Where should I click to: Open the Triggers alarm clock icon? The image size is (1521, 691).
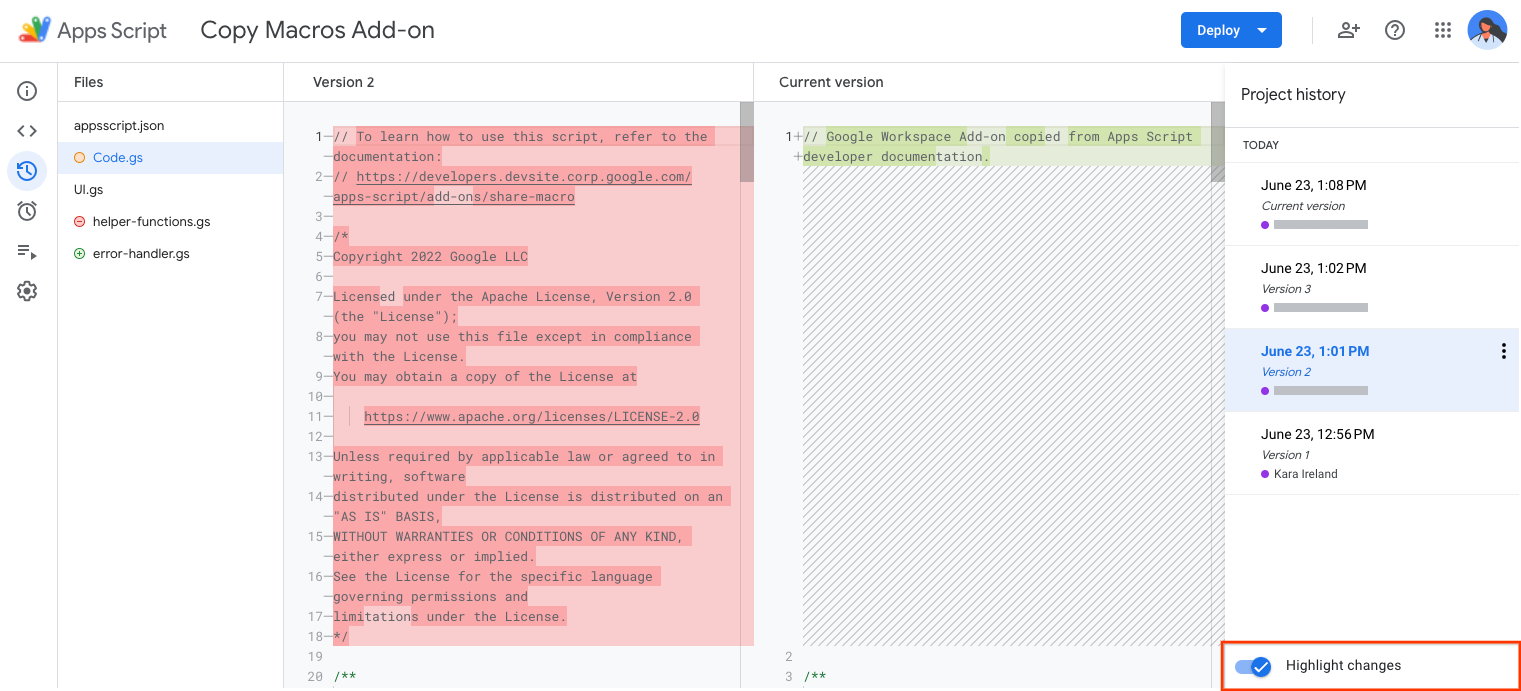point(27,211)
